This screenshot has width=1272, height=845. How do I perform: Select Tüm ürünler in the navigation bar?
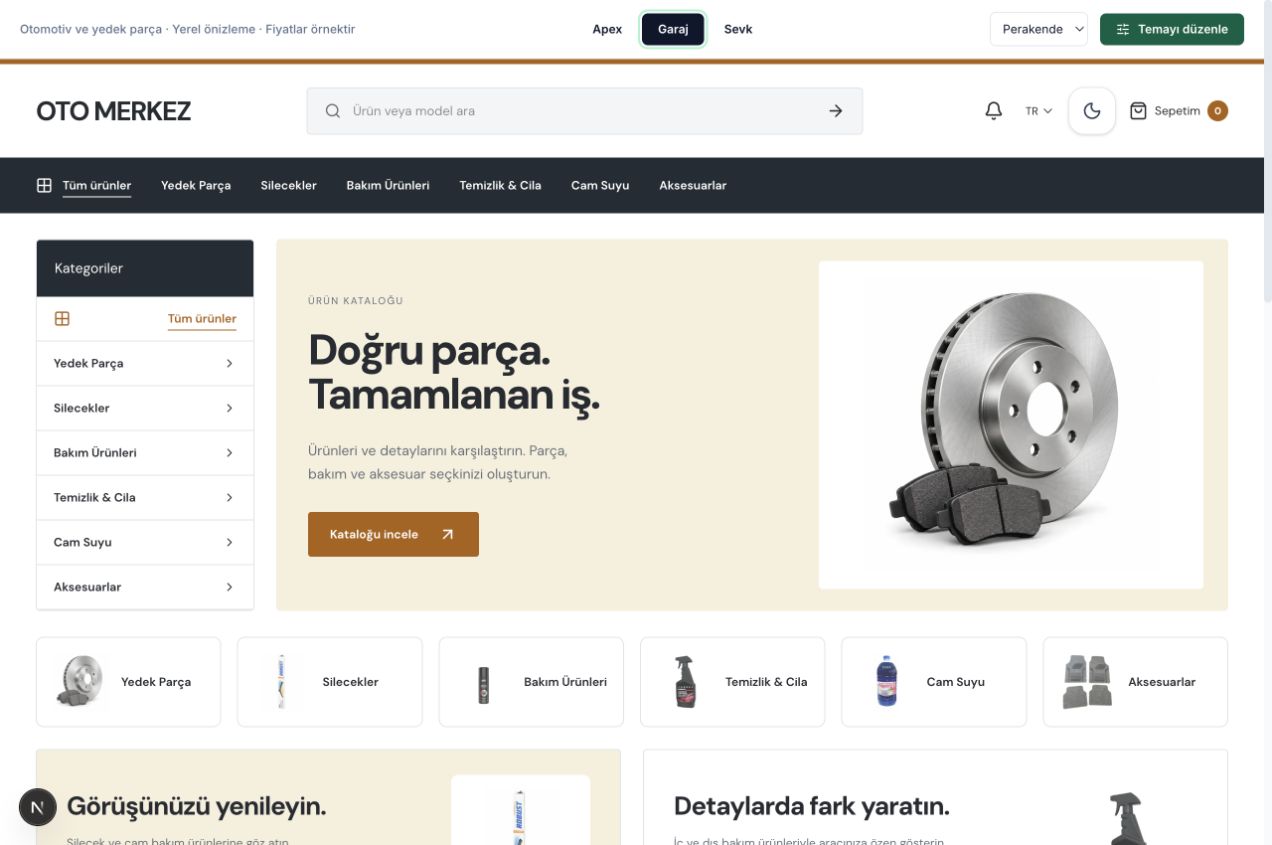(x=97, y=185)
